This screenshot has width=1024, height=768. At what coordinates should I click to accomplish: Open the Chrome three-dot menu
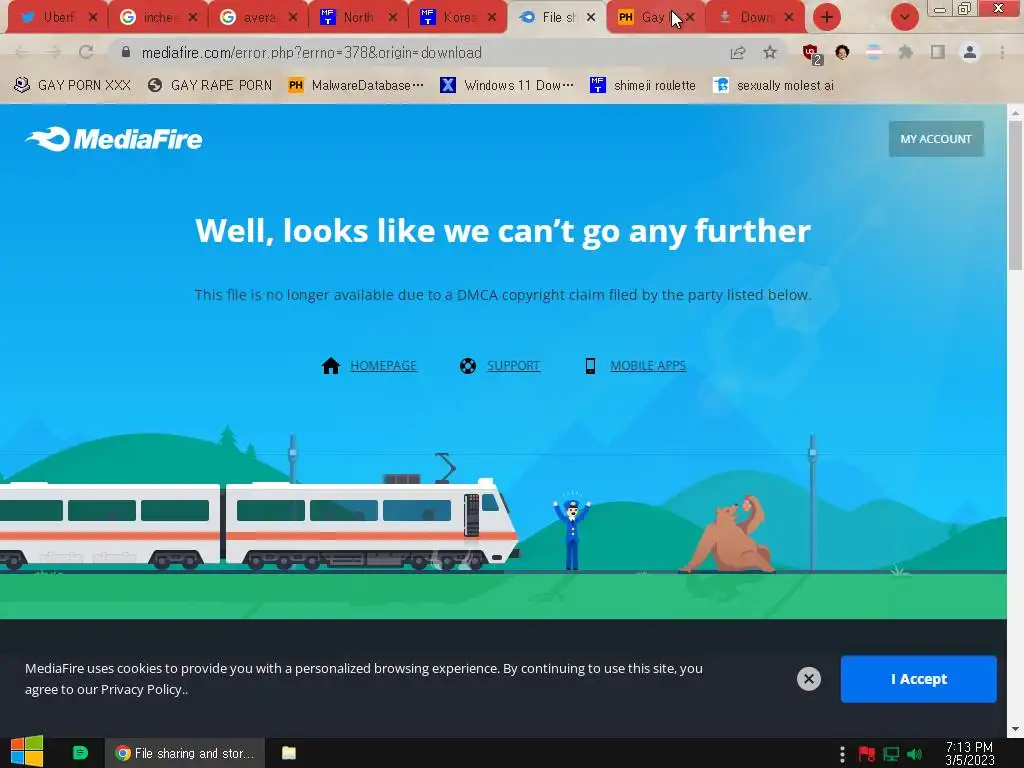pyautogui.click(x=1002, y=52)
